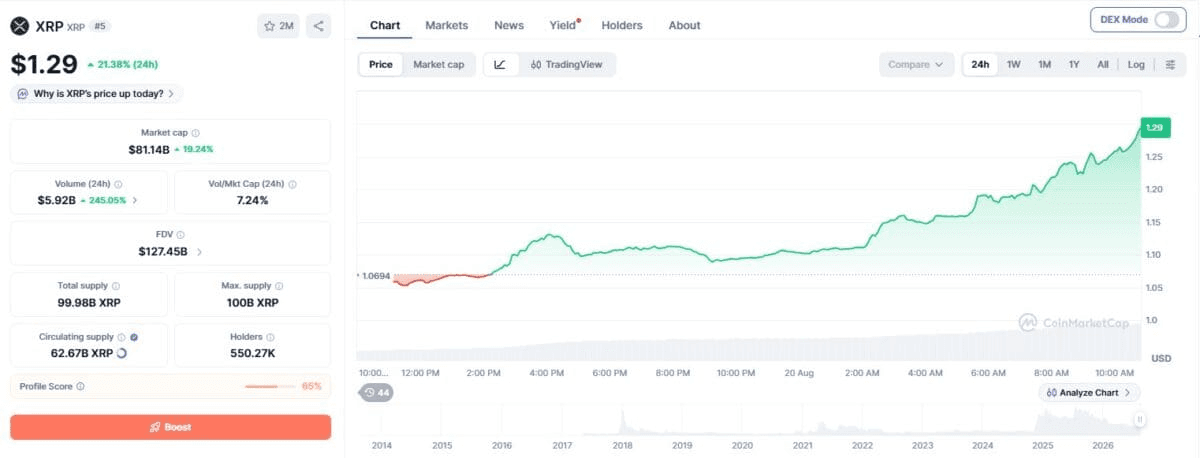Select Market cap chart view
This screenshot has width=1200, height=458.
[439, 64]
